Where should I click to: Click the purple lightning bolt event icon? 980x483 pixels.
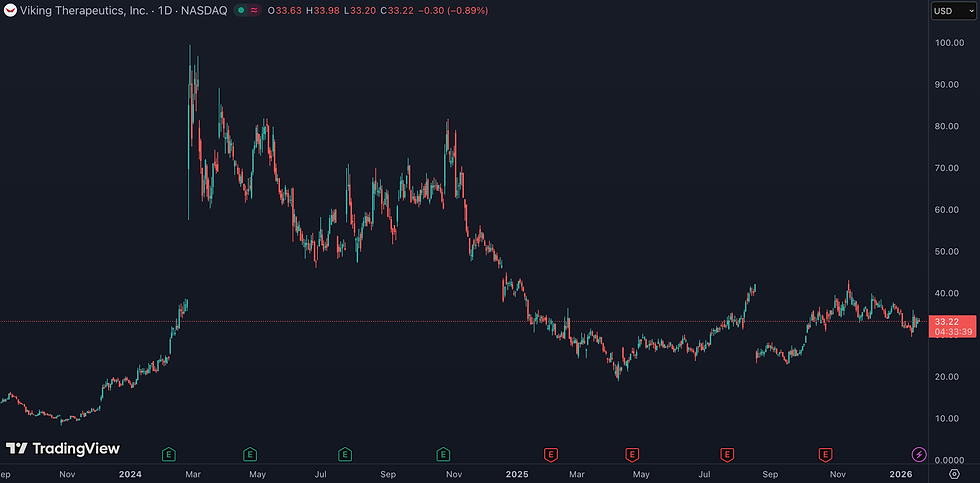919,454
